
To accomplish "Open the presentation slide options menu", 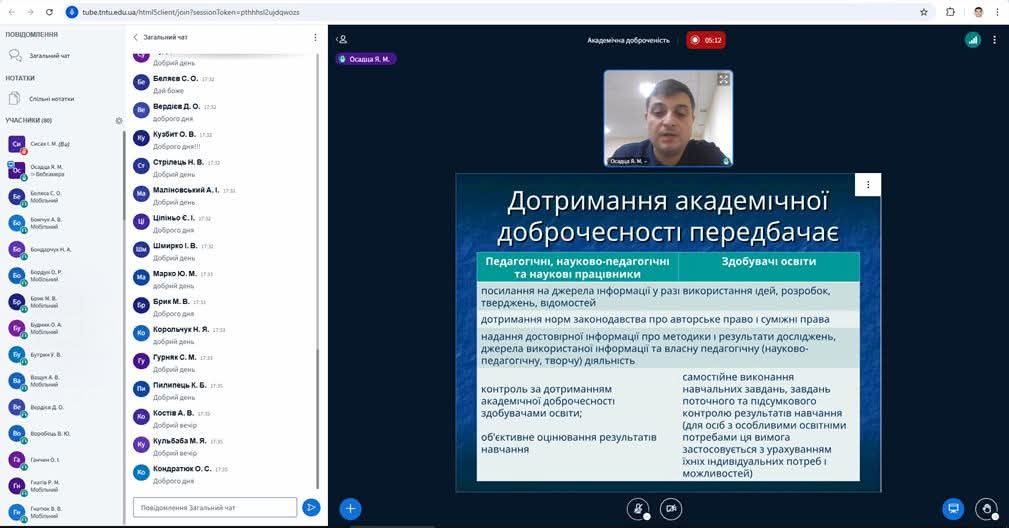I will point(868,185).
